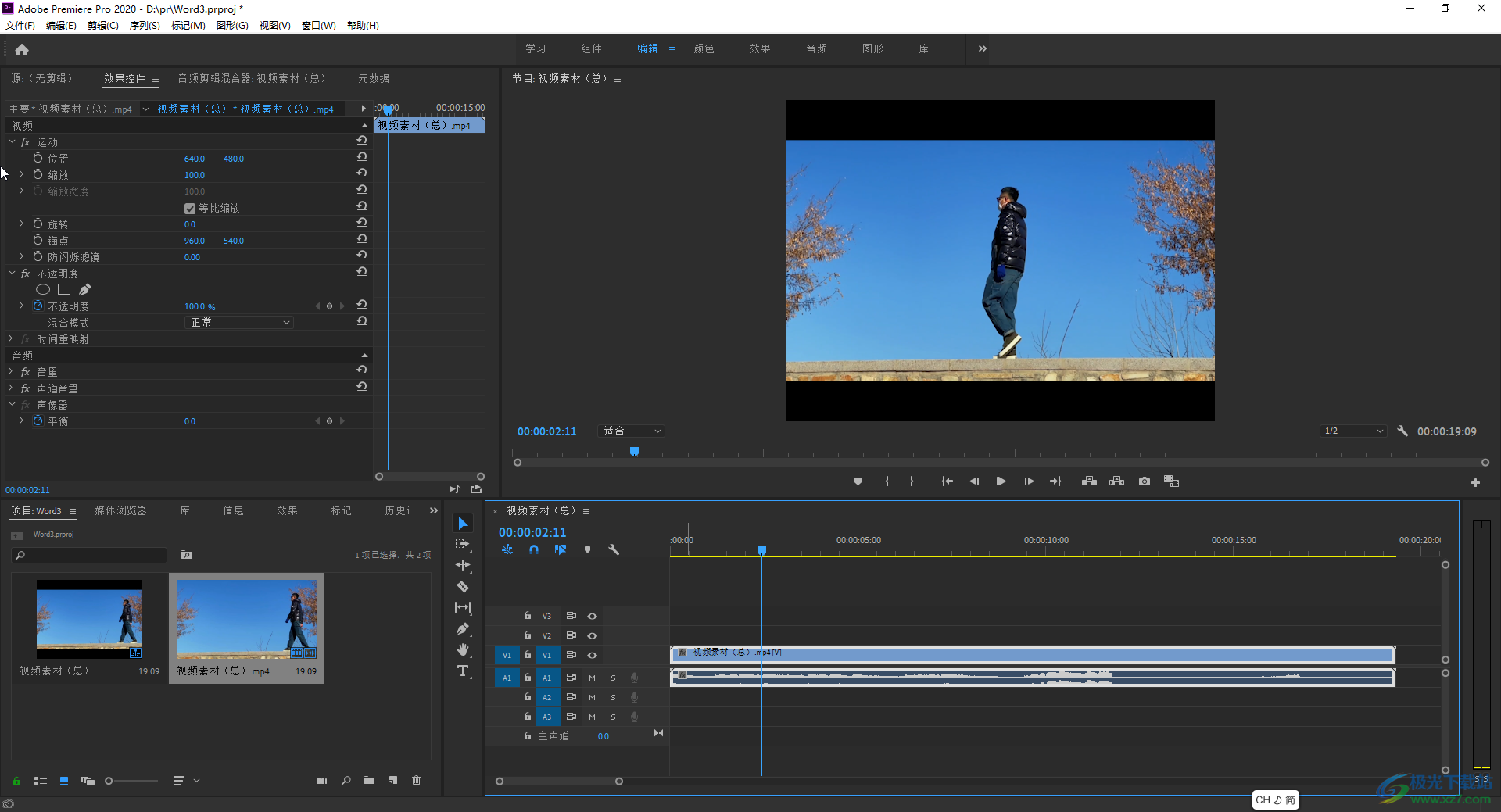The height and width of the screenshot is (812, 1501).
Task: Toggle lock on track V3
Action: (x=528, y=616)
